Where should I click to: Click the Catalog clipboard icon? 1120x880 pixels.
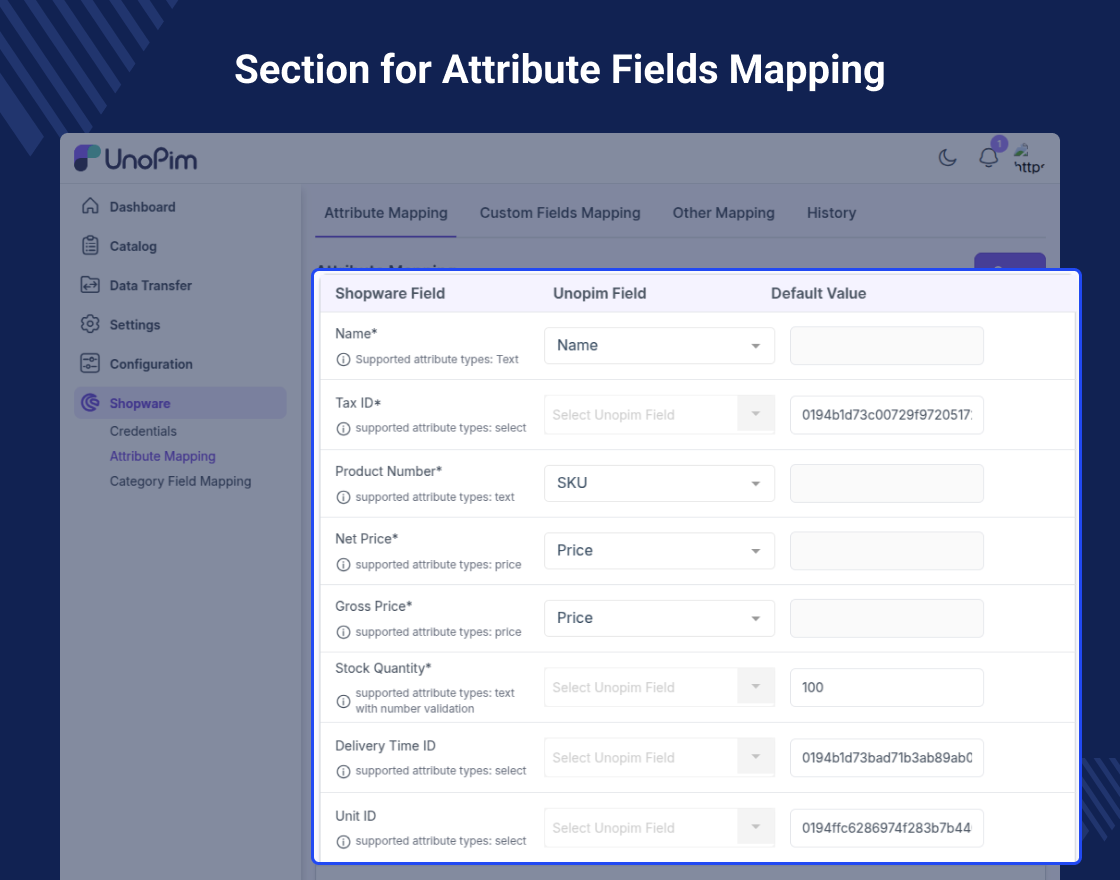pyautogui.click(x=90, y=246)
